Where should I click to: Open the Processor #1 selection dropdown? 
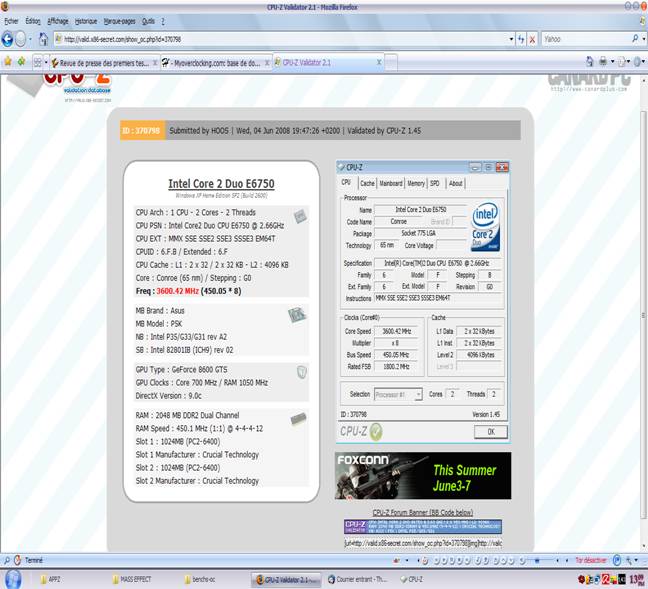(398, 394)
